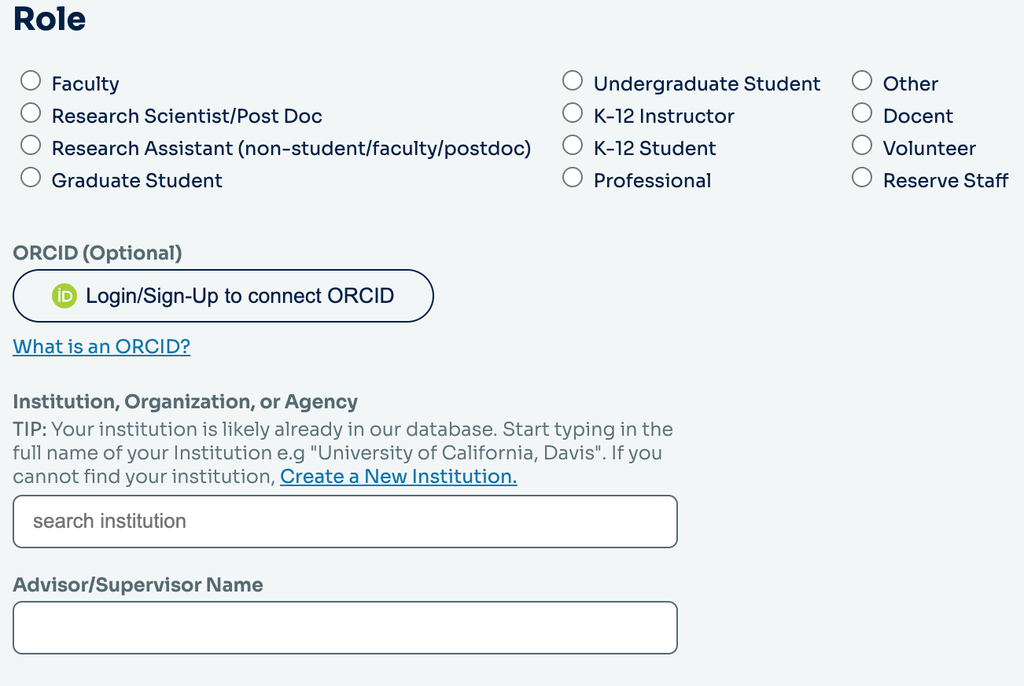Select Research Assistant (non-student) option
The image size is (1024, 686).
point(31,145)
